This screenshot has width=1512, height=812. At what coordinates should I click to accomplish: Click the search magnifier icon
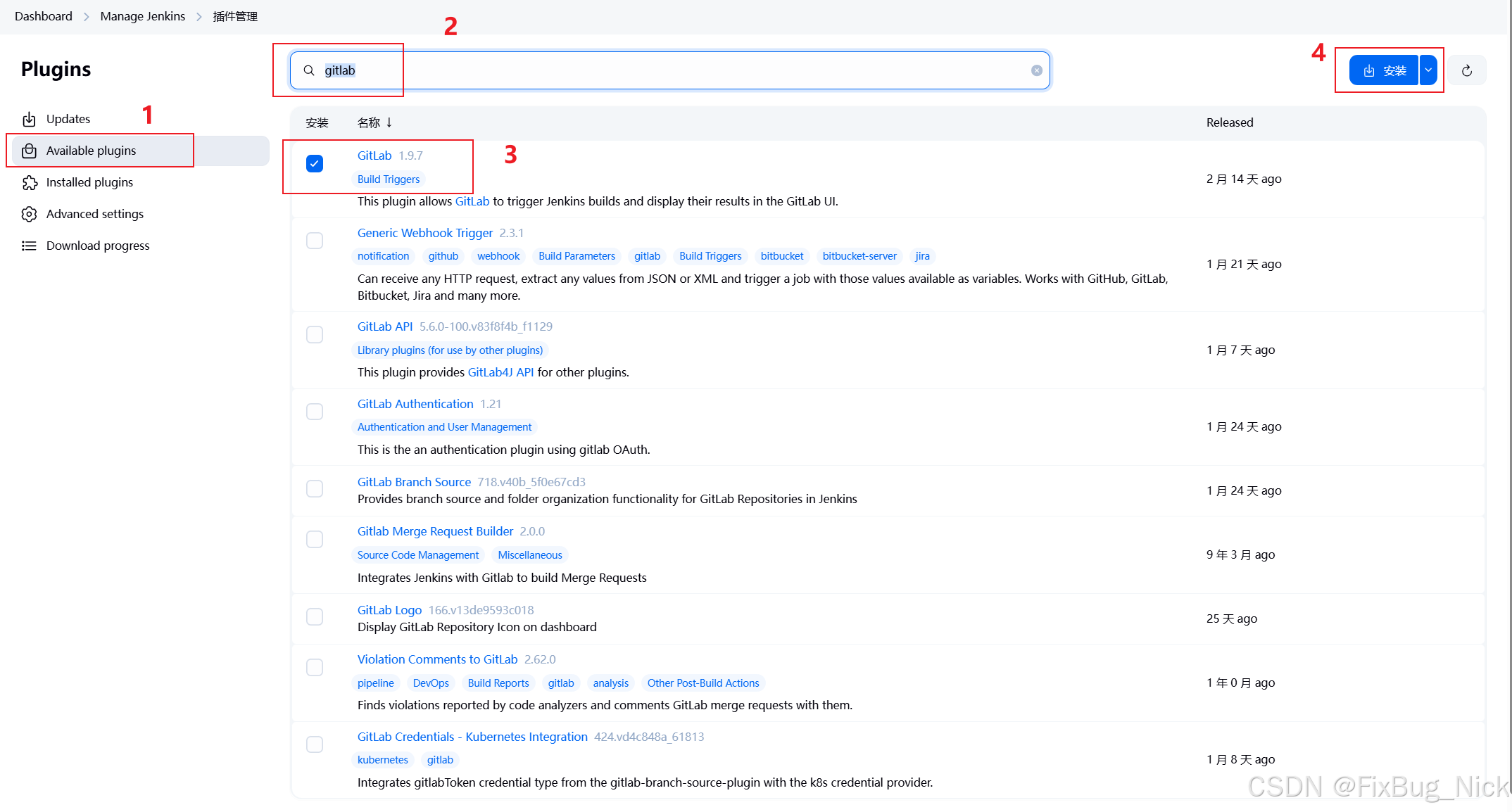309,70
